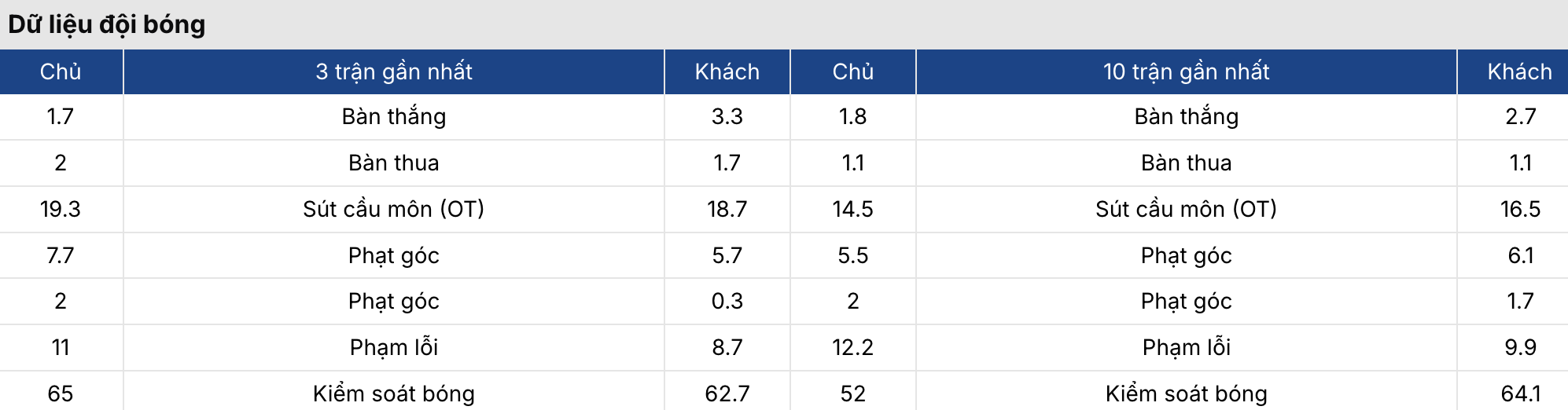Screen dimensions: 1568x410
Task: Click the 12.2 fouls value
Action: [852, 347]
